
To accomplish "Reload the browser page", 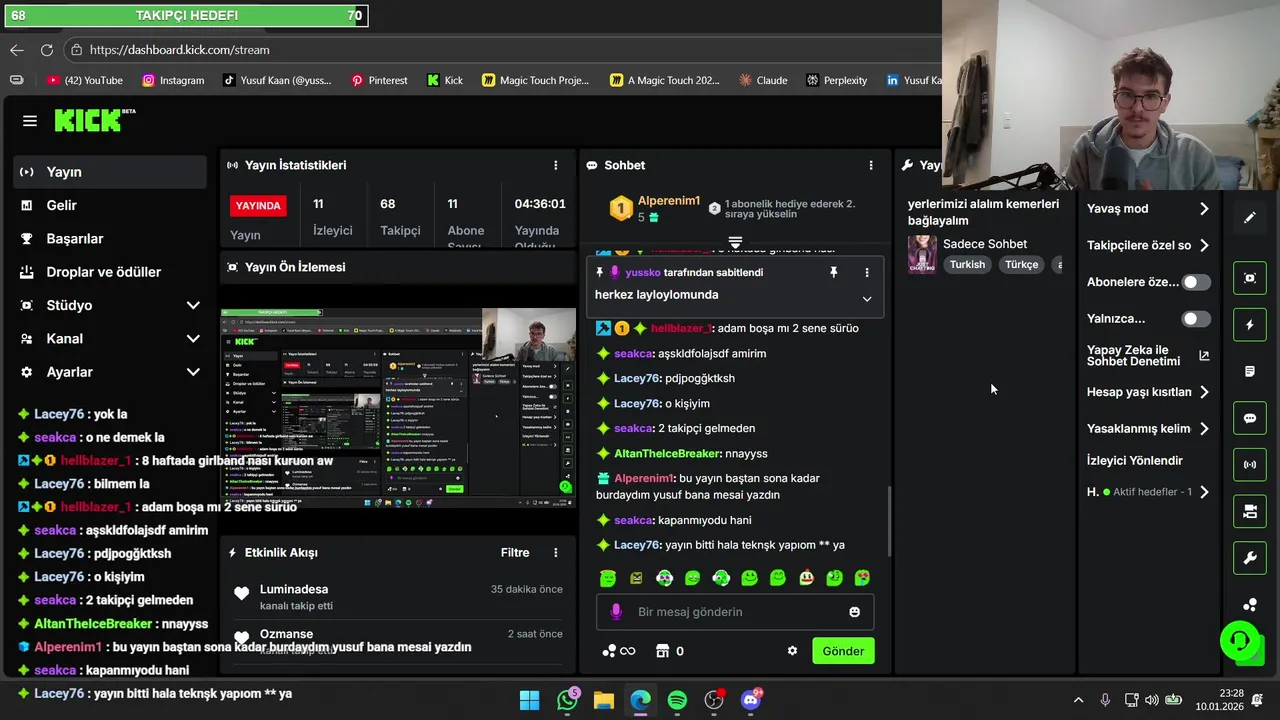I will coord(47,50).
